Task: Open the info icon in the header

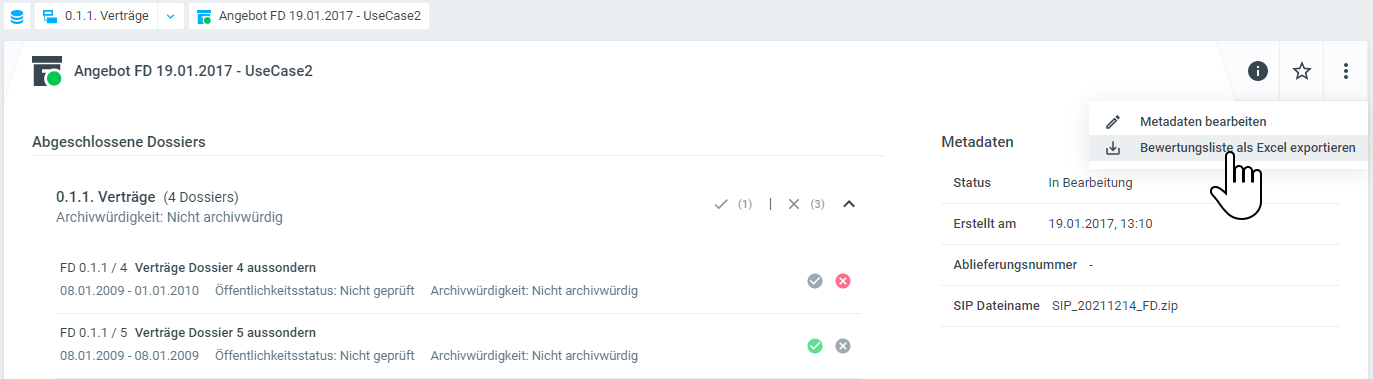Action: (x=1258, y=71)
